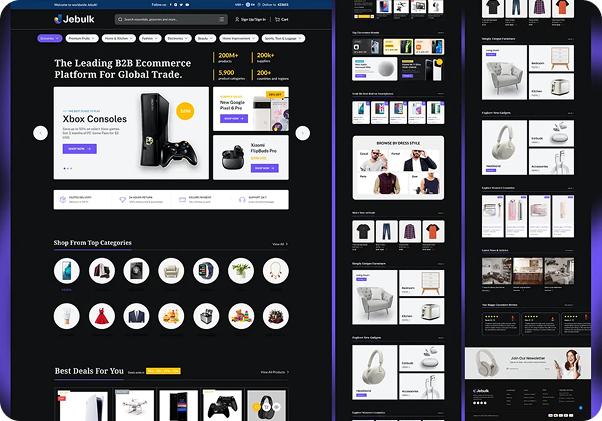
Task: Open the YouTube follow icon
Action: [x=187, y=5]
